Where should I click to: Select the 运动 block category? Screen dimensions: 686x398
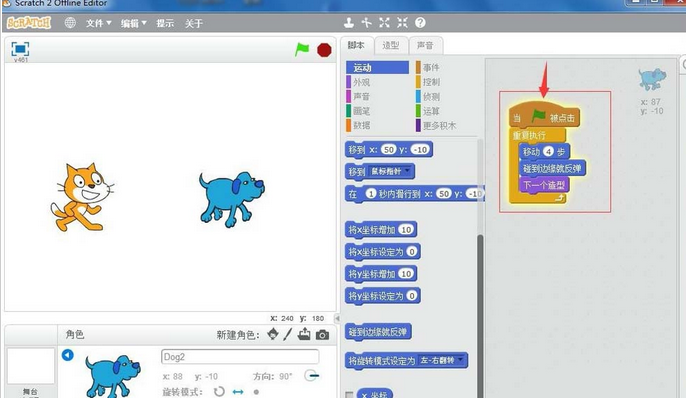pyautogui.click(x=377, y=67)
